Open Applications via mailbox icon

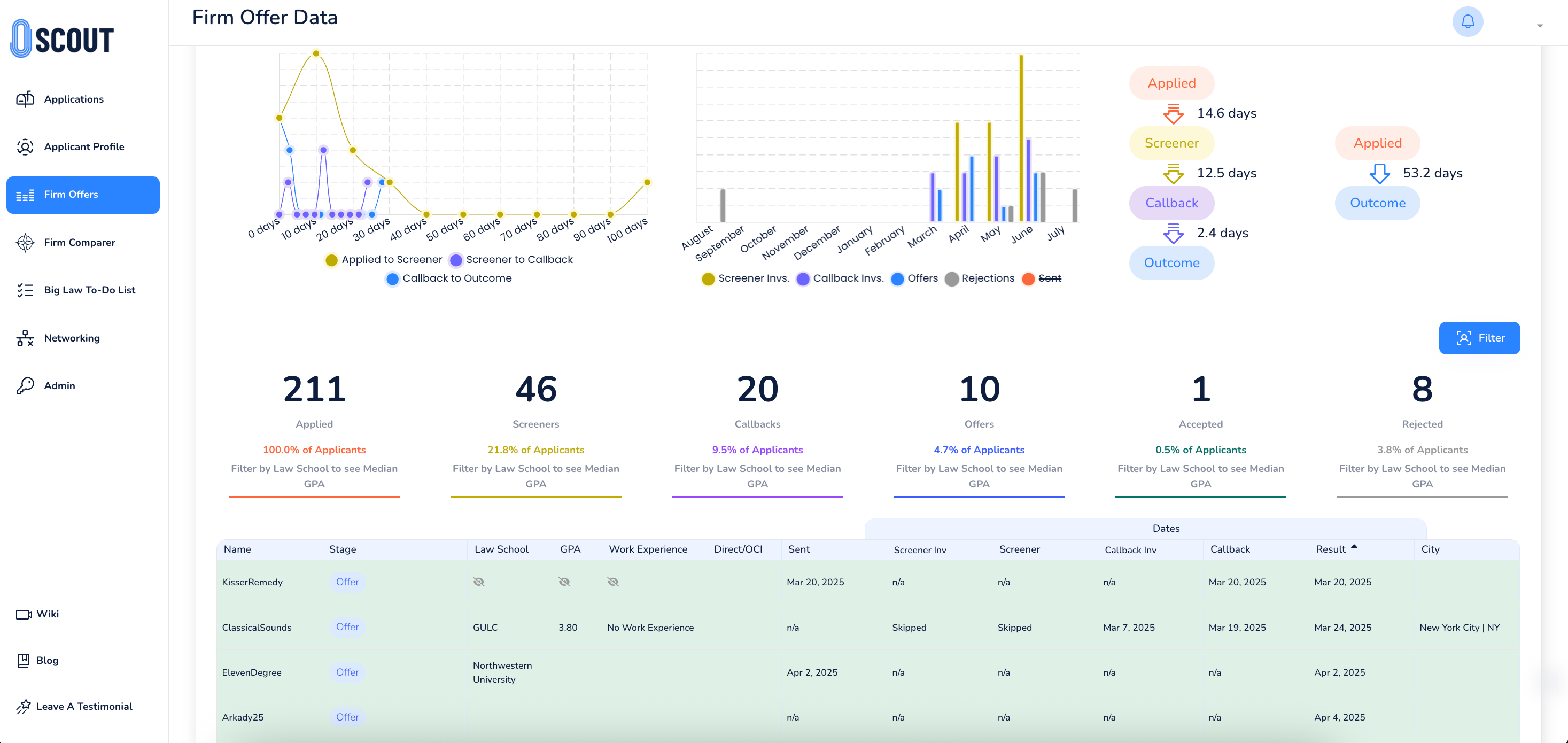coord(25,99)
